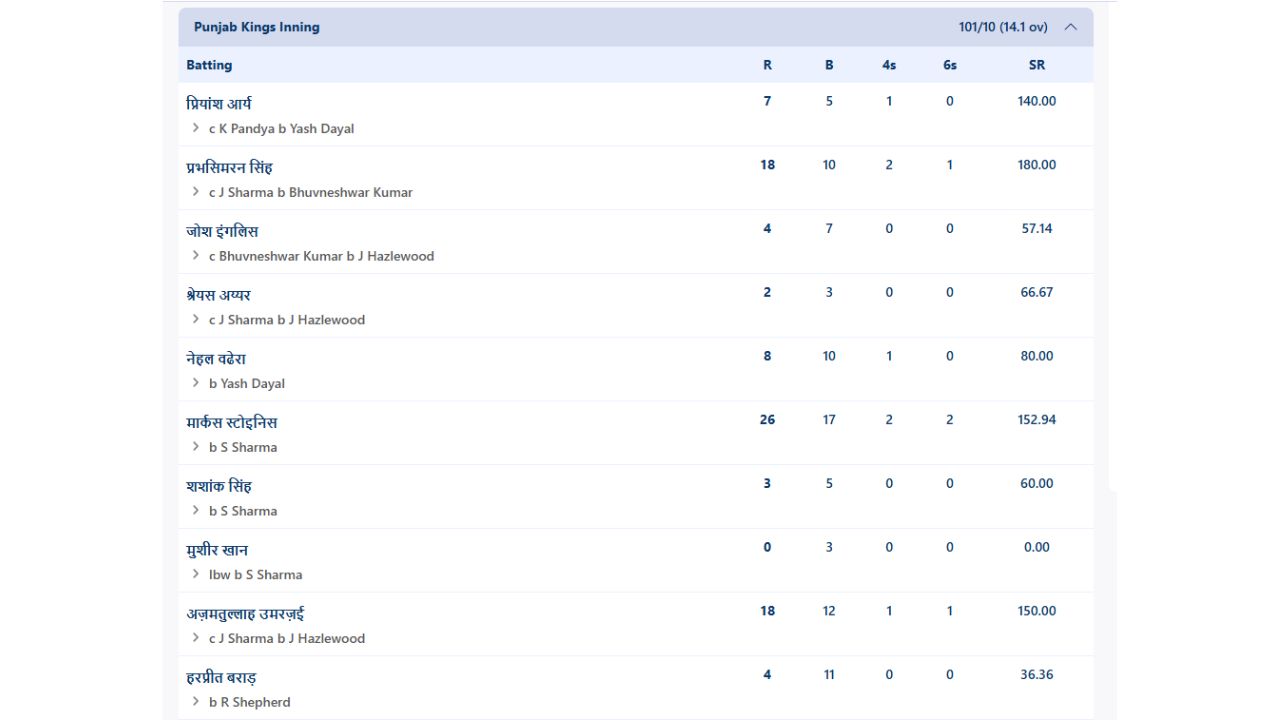Expand chevron next to b R Shepherd
The width and height of the screenshot is (1280, 720).
pyautogui.click(x=196, y=702)
